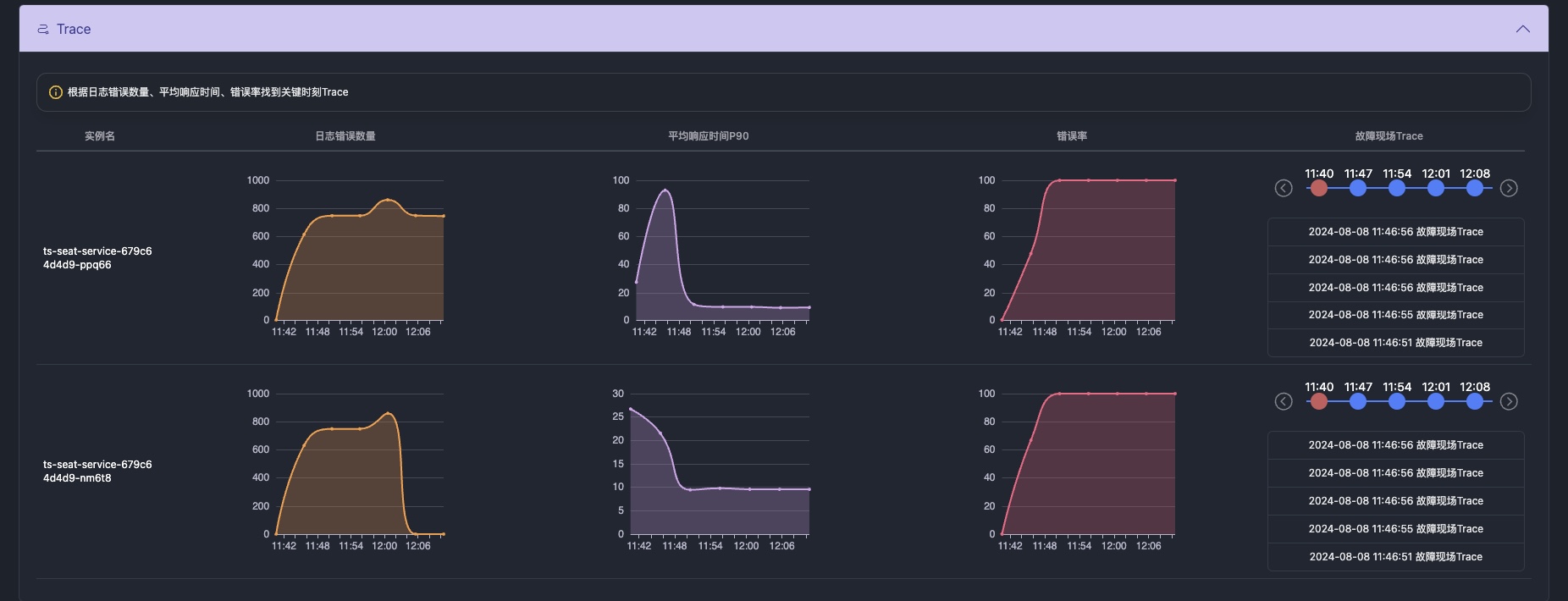Click the next timeline arrow in the nm6t8 row
This screenshot has height=601, width=1568.
[x=1509, y=402]
